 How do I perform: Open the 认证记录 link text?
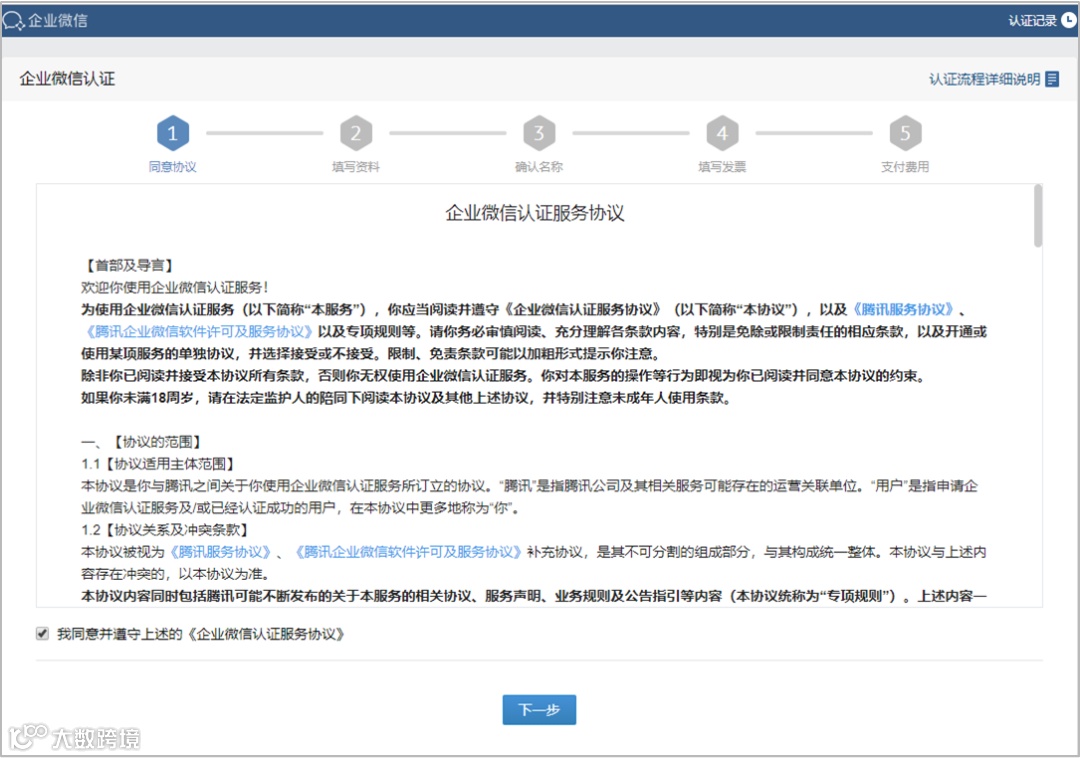[x=1032, y=21]
